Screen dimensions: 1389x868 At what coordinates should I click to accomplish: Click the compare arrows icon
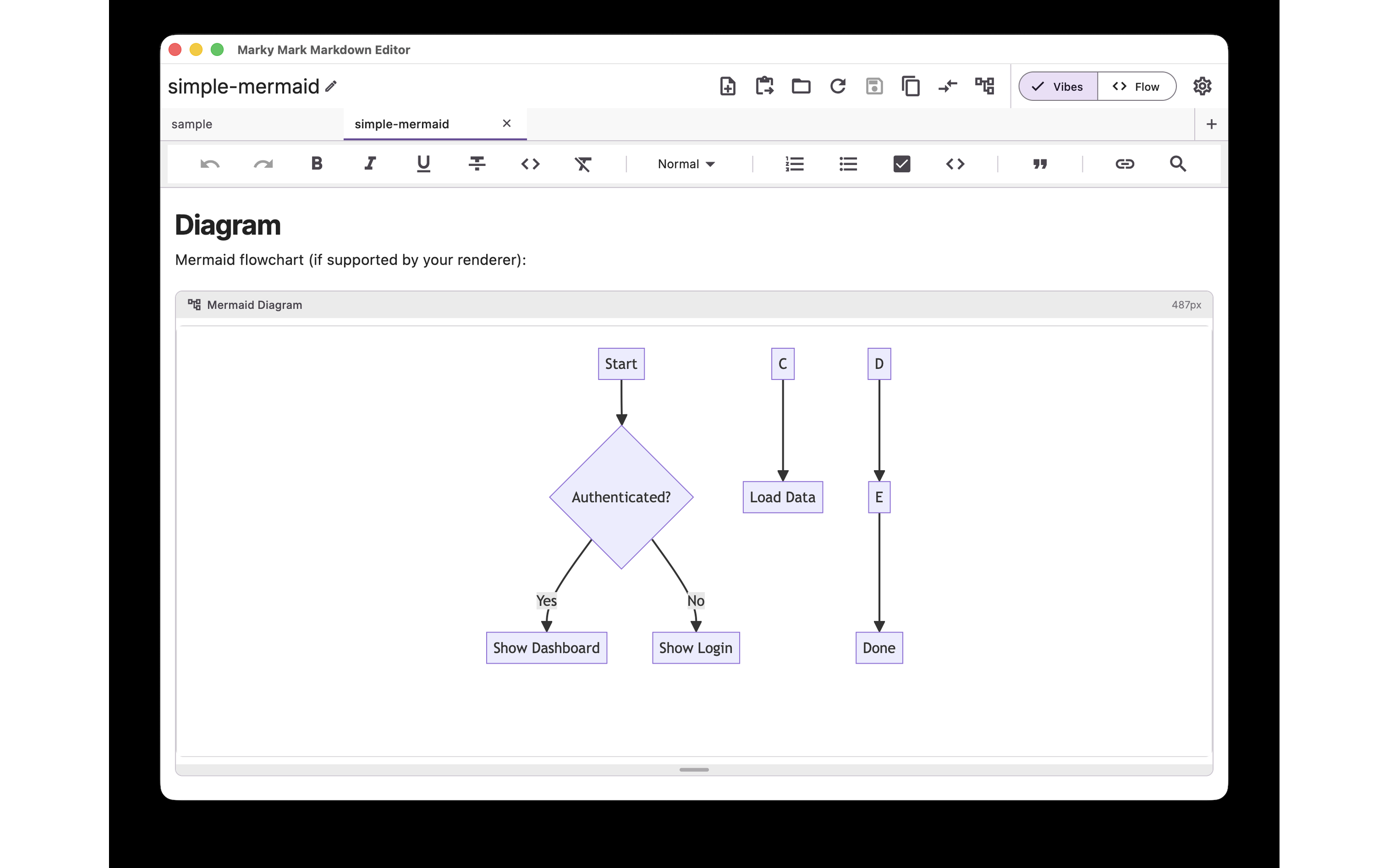tap(948, 86)
